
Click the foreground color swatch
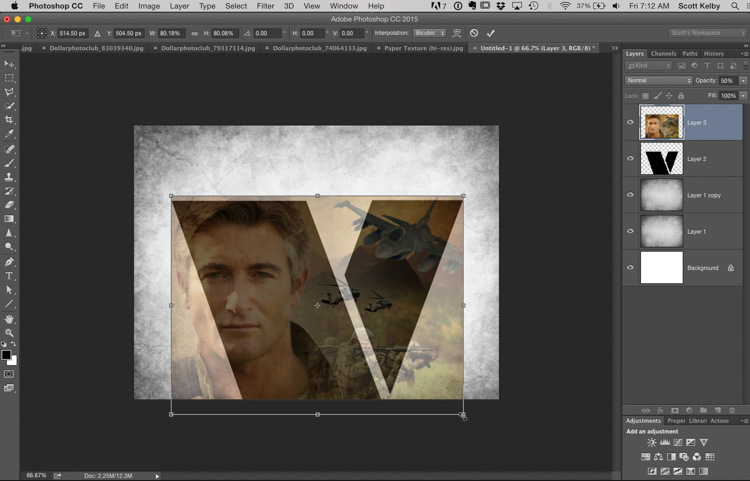6,355
